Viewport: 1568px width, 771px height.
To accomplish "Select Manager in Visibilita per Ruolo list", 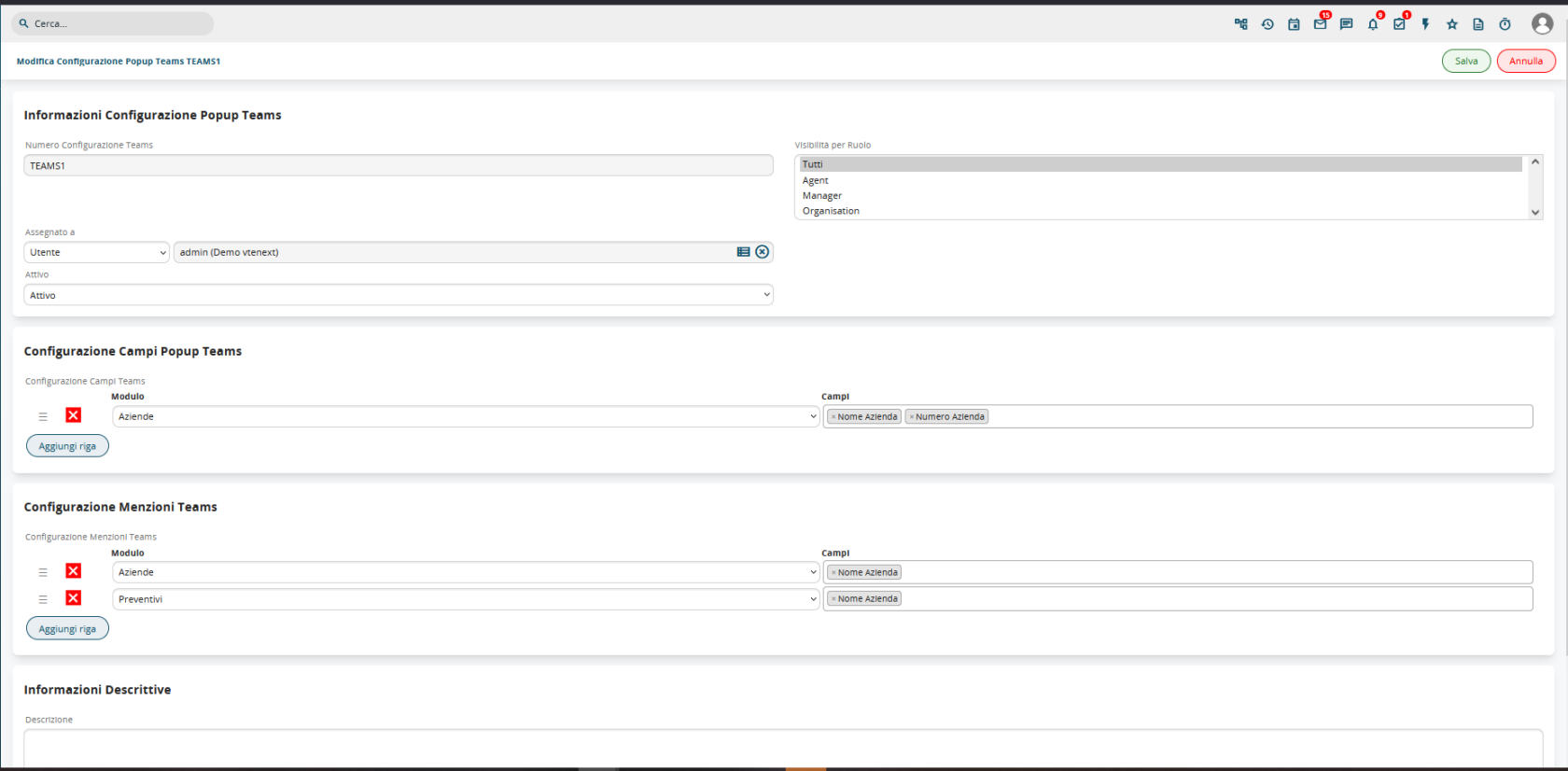I will coord(1161,196).
